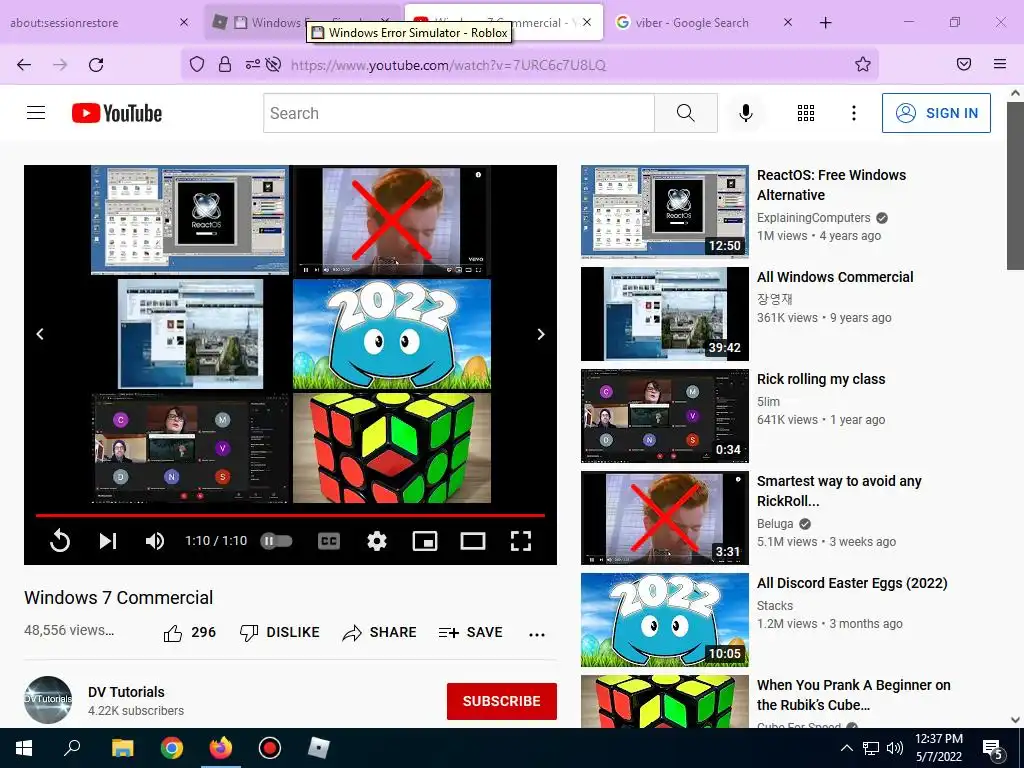Image resolution: width=1024 pixels, height=768 pixels.
Task: Open the tracking protection shield icon
Action: point(197,64)
